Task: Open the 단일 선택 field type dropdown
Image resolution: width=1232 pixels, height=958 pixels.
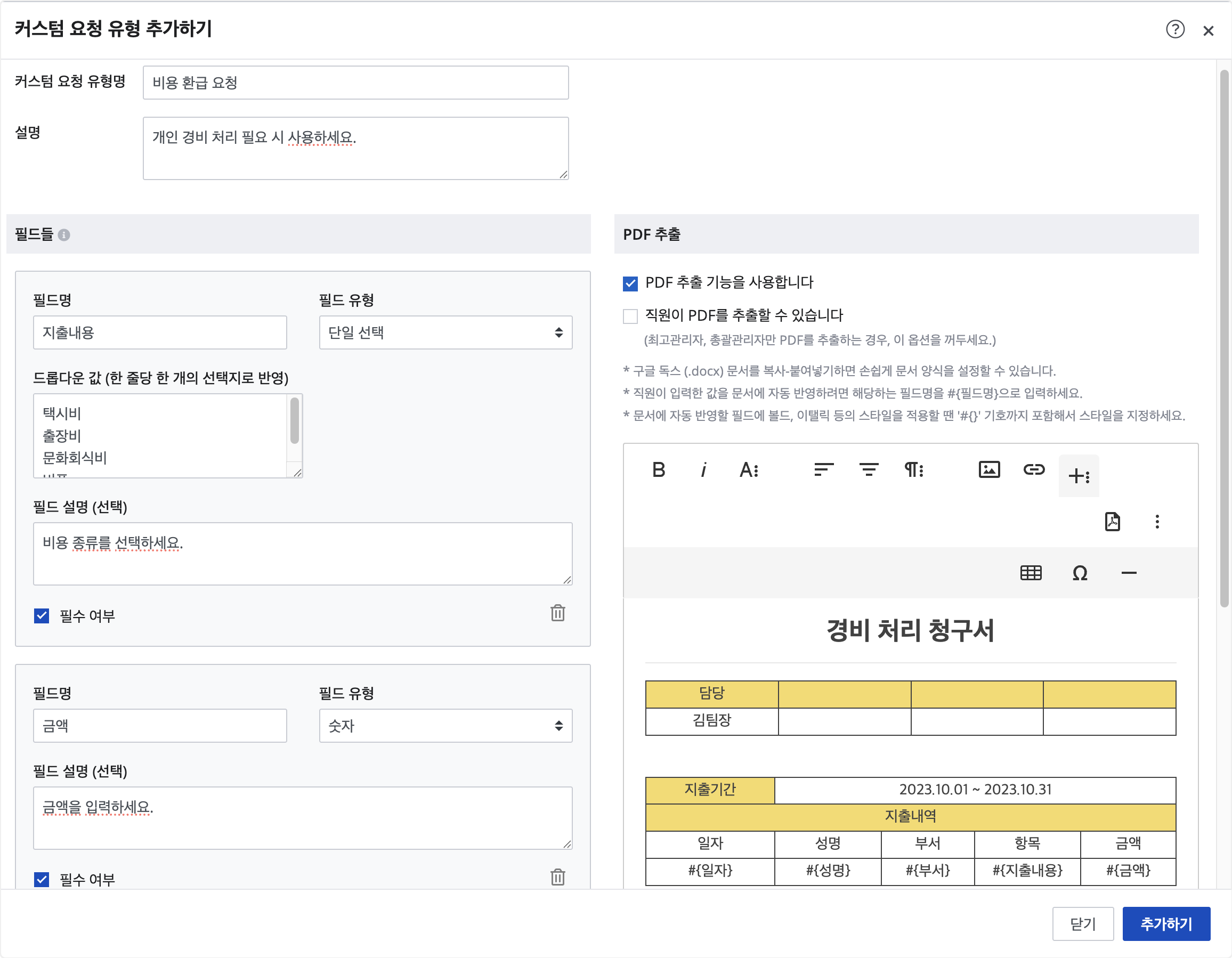Action: coord(445,333)
